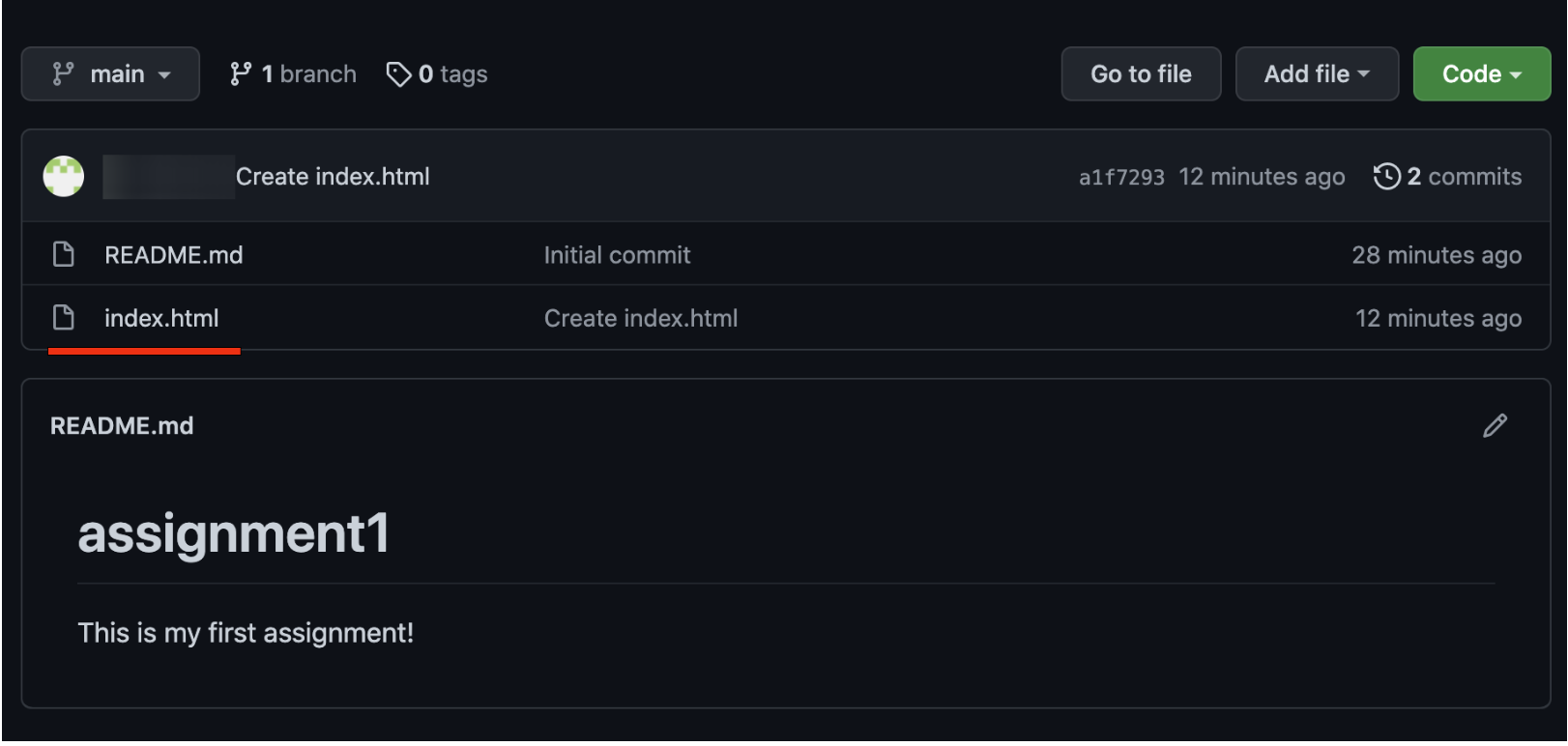Click the latest commit message Create index.html
1568x746 pixels.
pyautogui.click(x=333, y=177)
